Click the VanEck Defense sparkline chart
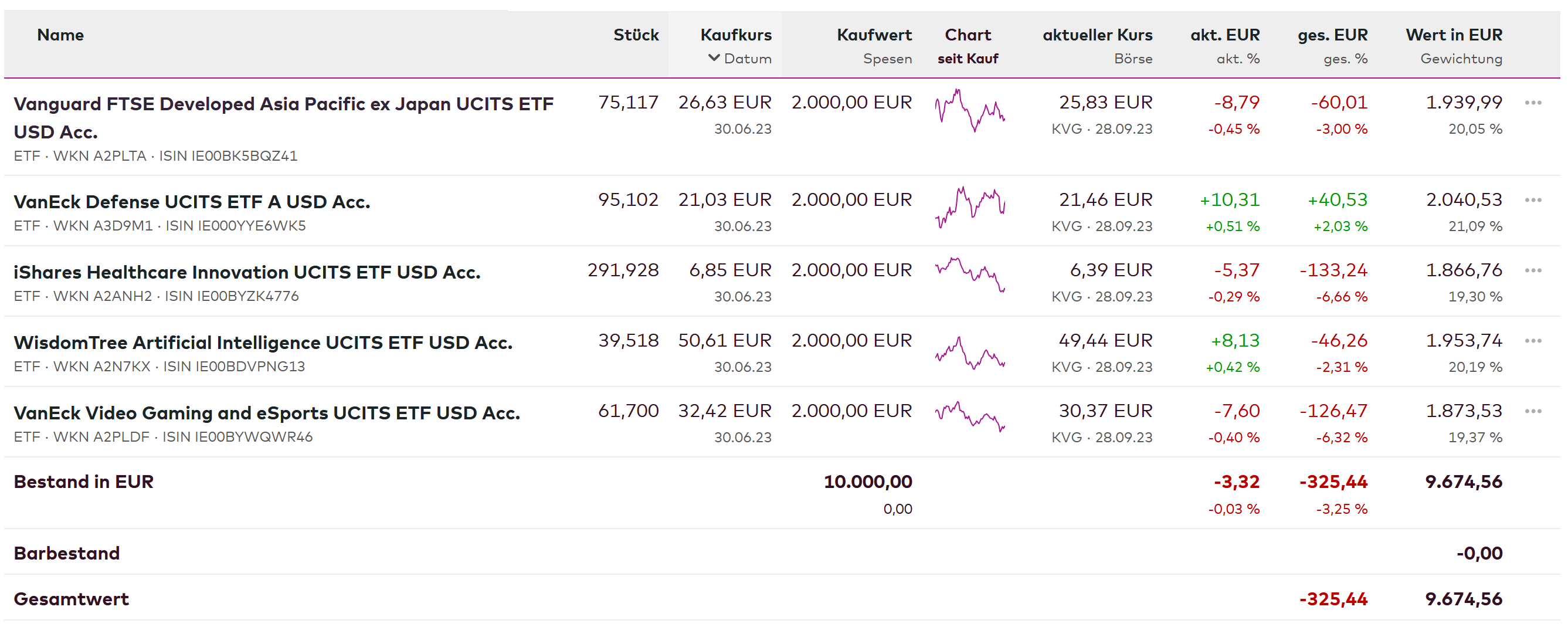This screenshot has height=627, width=1568. 970,208
